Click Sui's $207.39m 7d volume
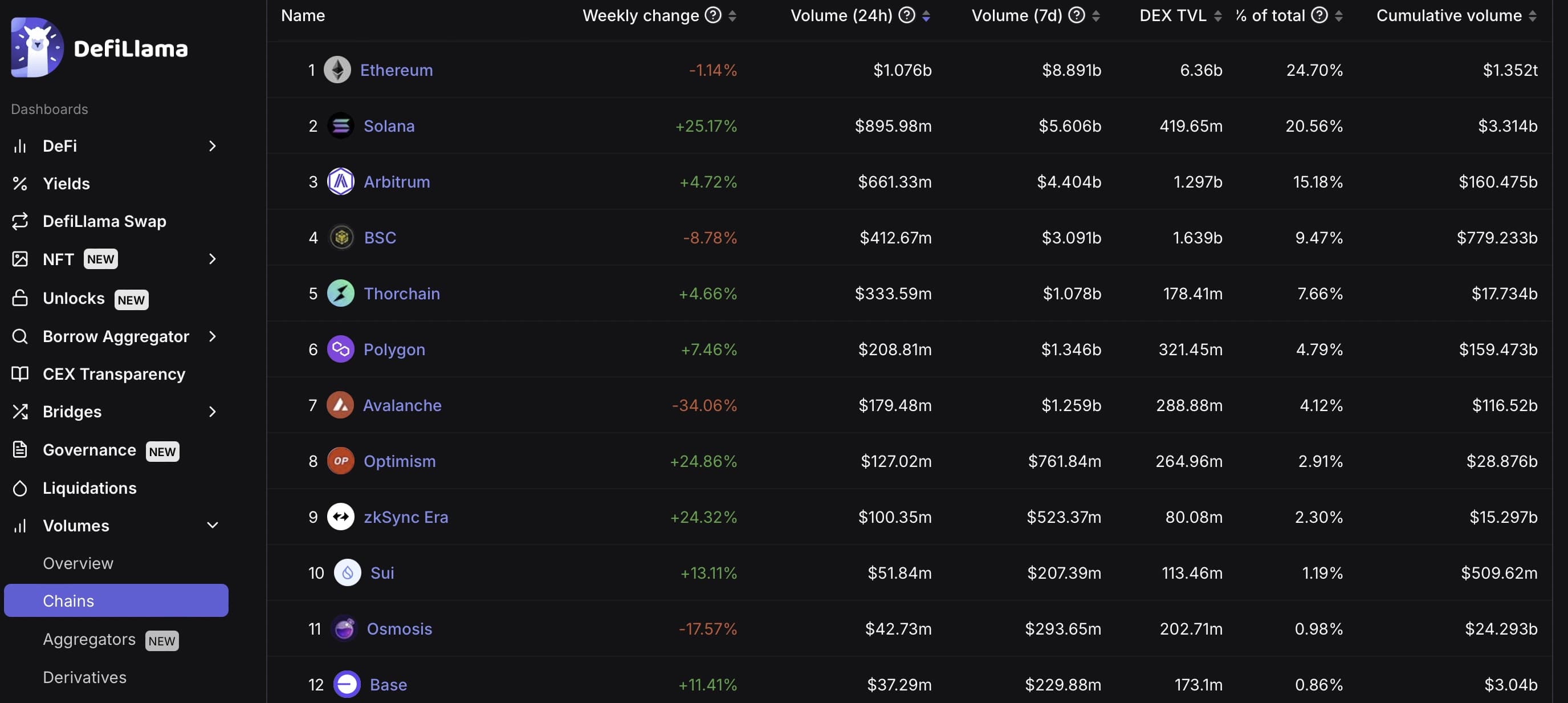 pyautogui.click(x=1065, y=573)
